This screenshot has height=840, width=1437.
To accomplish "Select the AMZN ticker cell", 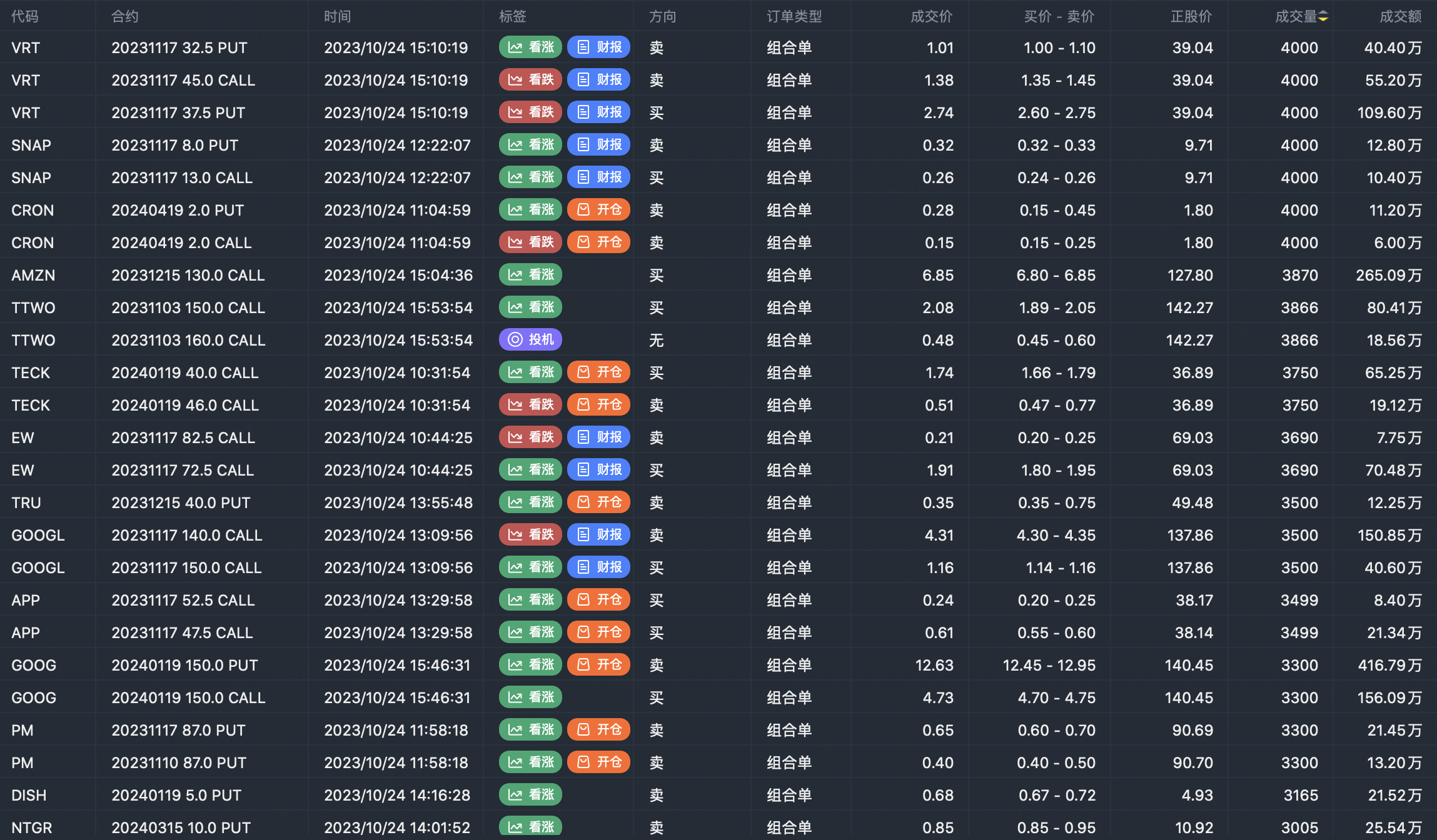I will 33,276.
